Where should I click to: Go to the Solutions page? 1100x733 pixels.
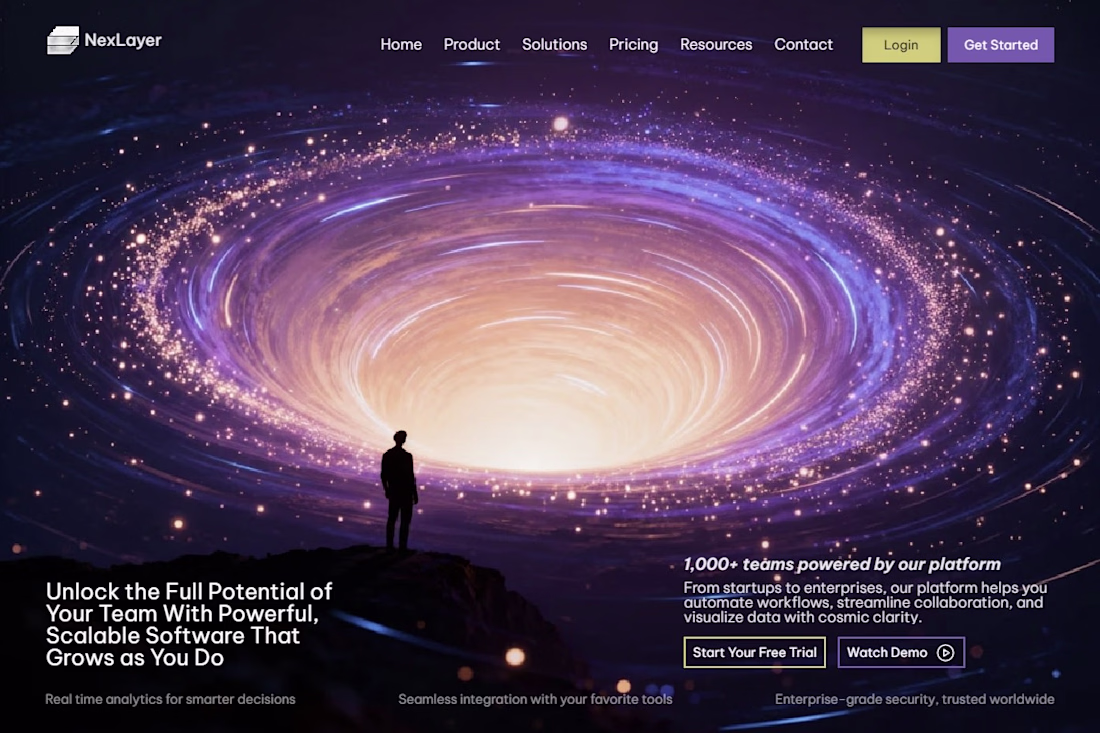click(x=554, y=44)
